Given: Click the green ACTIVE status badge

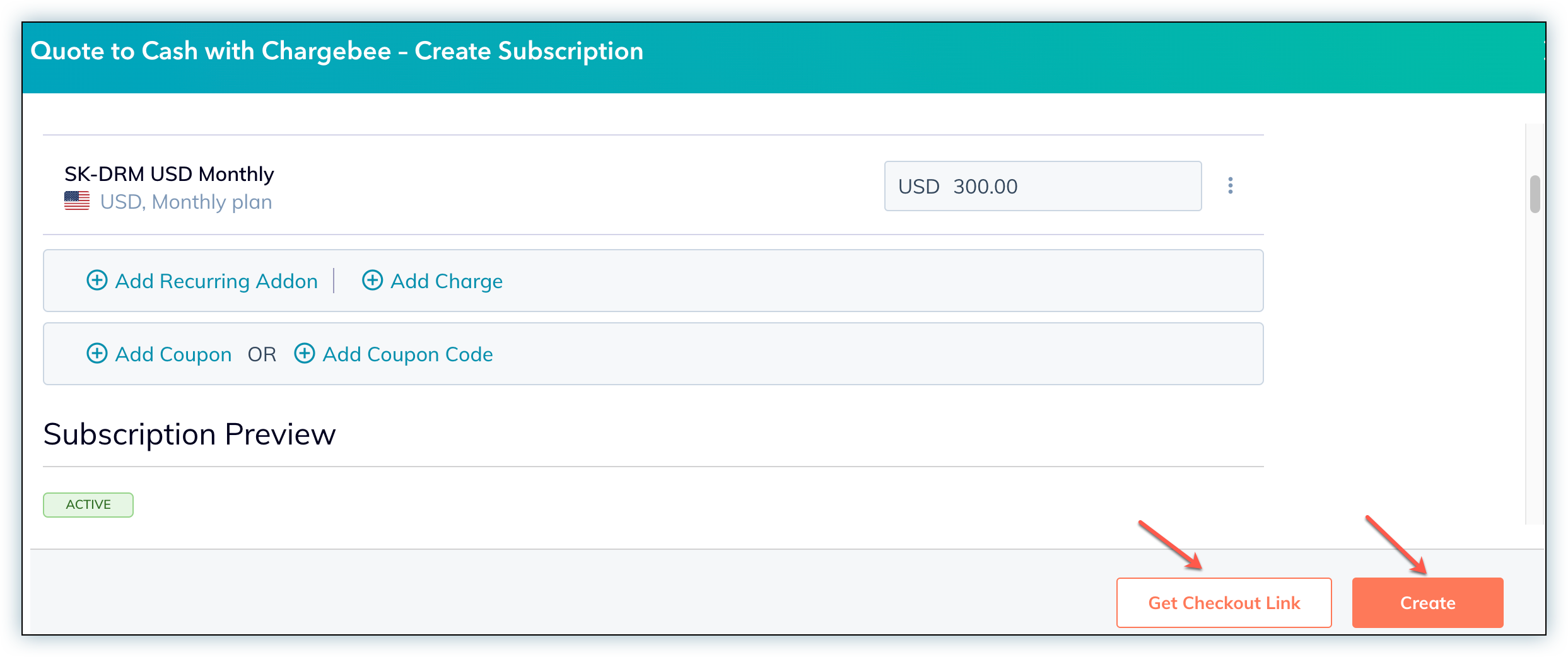Looking at the screenshot, I should coord(88,504).
